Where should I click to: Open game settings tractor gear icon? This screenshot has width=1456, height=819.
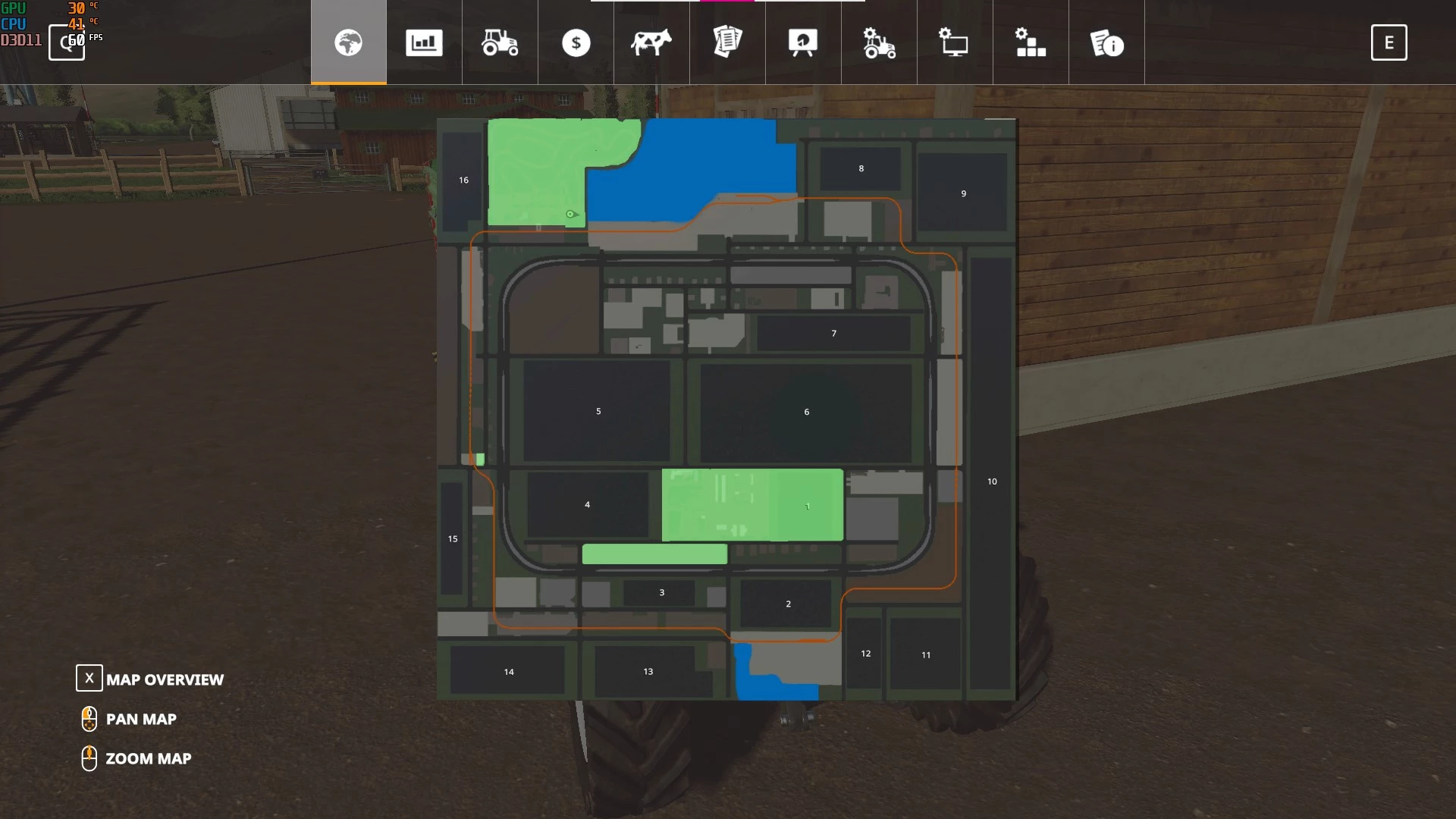(879, 42)
